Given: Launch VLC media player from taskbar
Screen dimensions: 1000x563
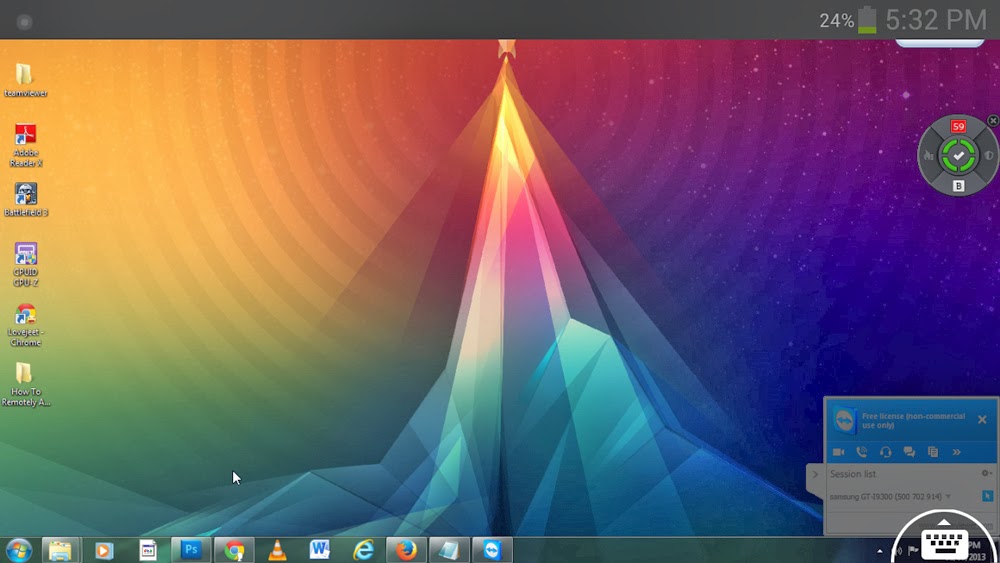Looking at the screenshot, I should tap(277, 550).
